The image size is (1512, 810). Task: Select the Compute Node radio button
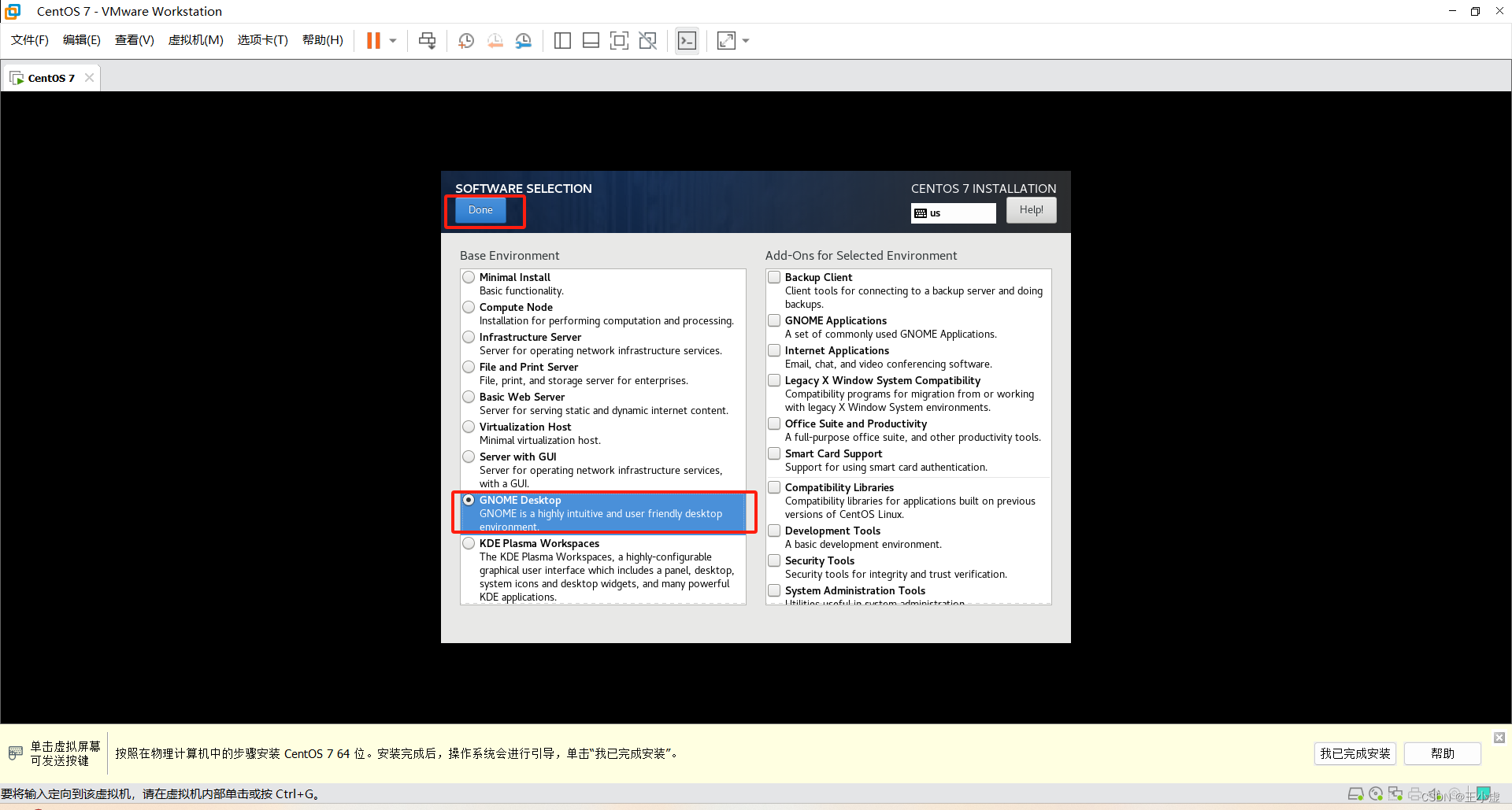469,307
